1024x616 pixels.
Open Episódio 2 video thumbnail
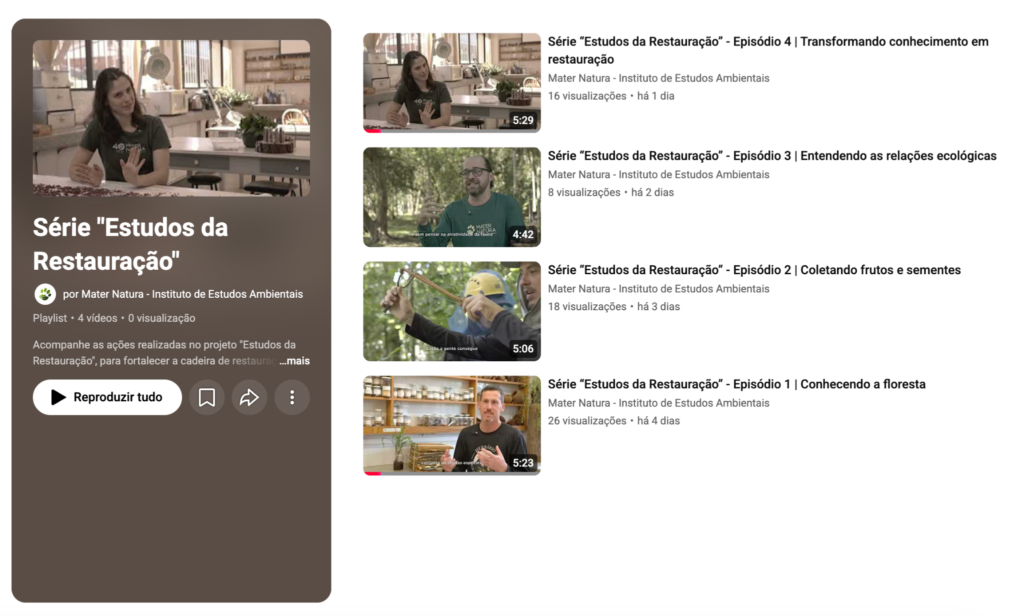(x=452, y=312)
